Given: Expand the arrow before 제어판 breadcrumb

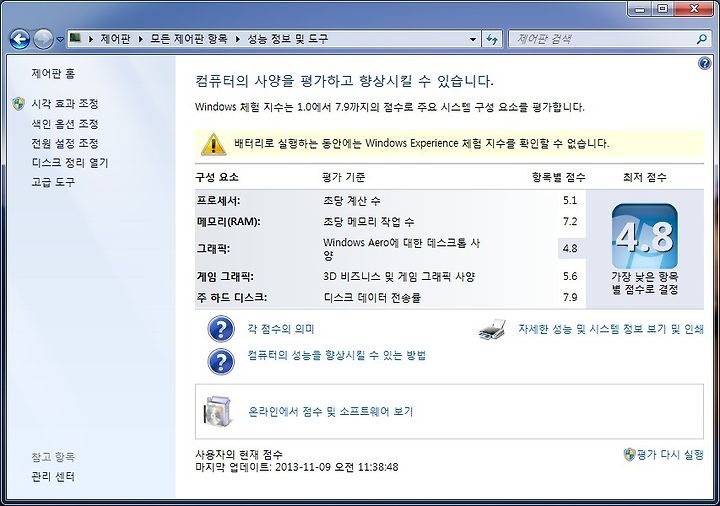Looking at the screenshot, I should (x=91, y=39).
